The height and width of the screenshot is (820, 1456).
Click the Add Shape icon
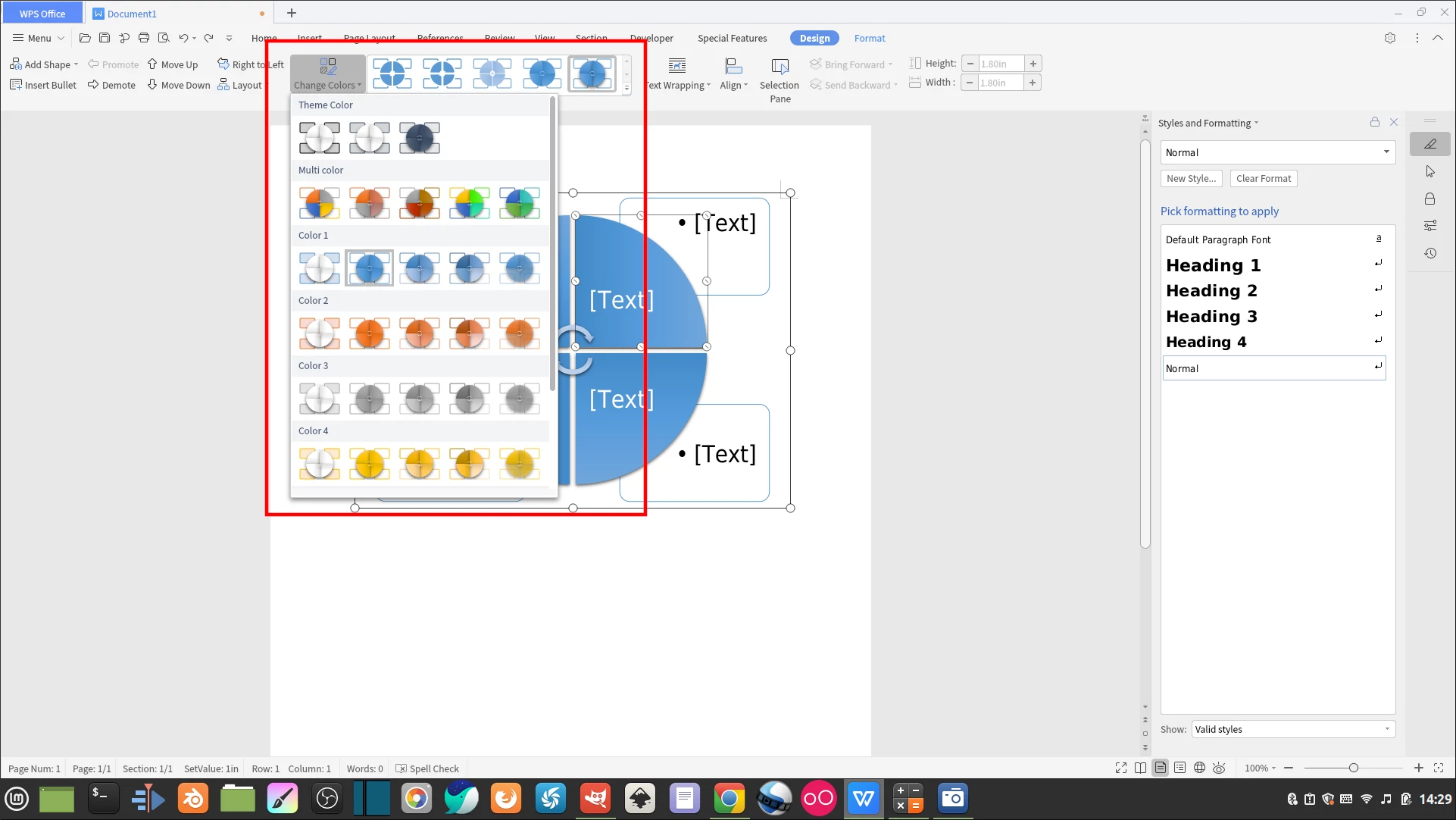click(16, 64)
